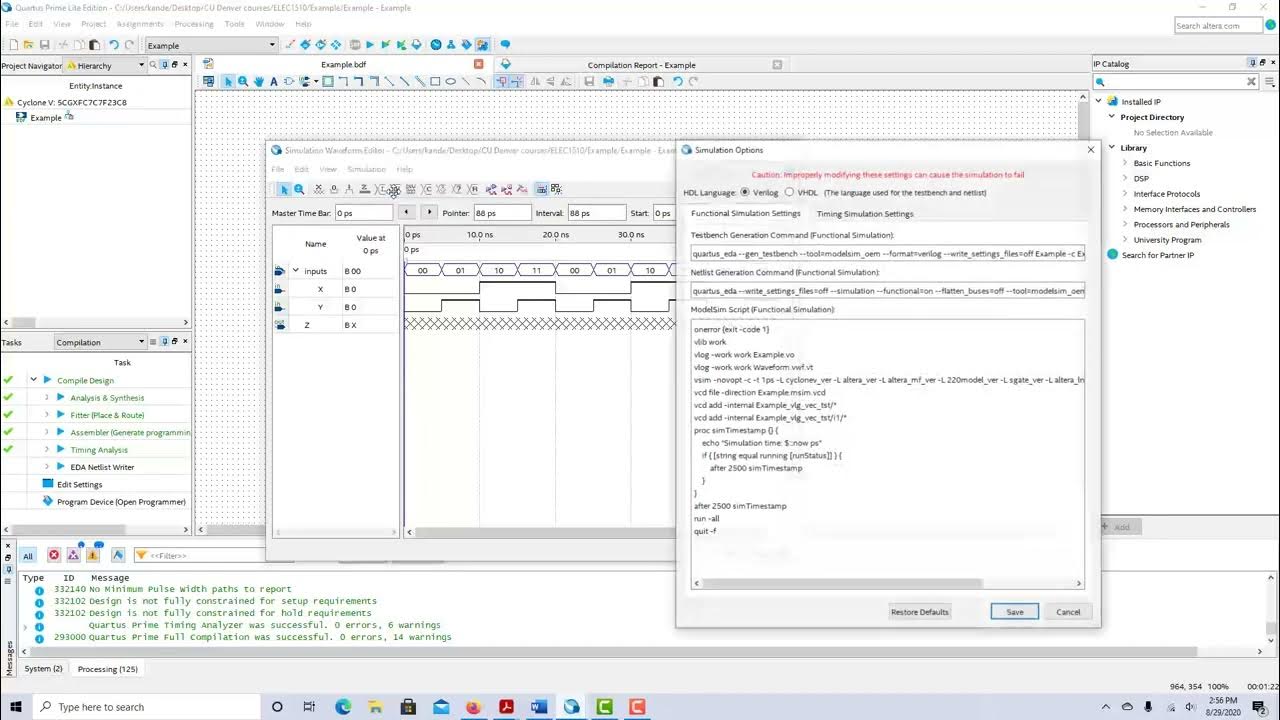Screen dimensions: 1280x720
Task: Switch to Timing Simulation Settings tab
Action: click(865, 213)
